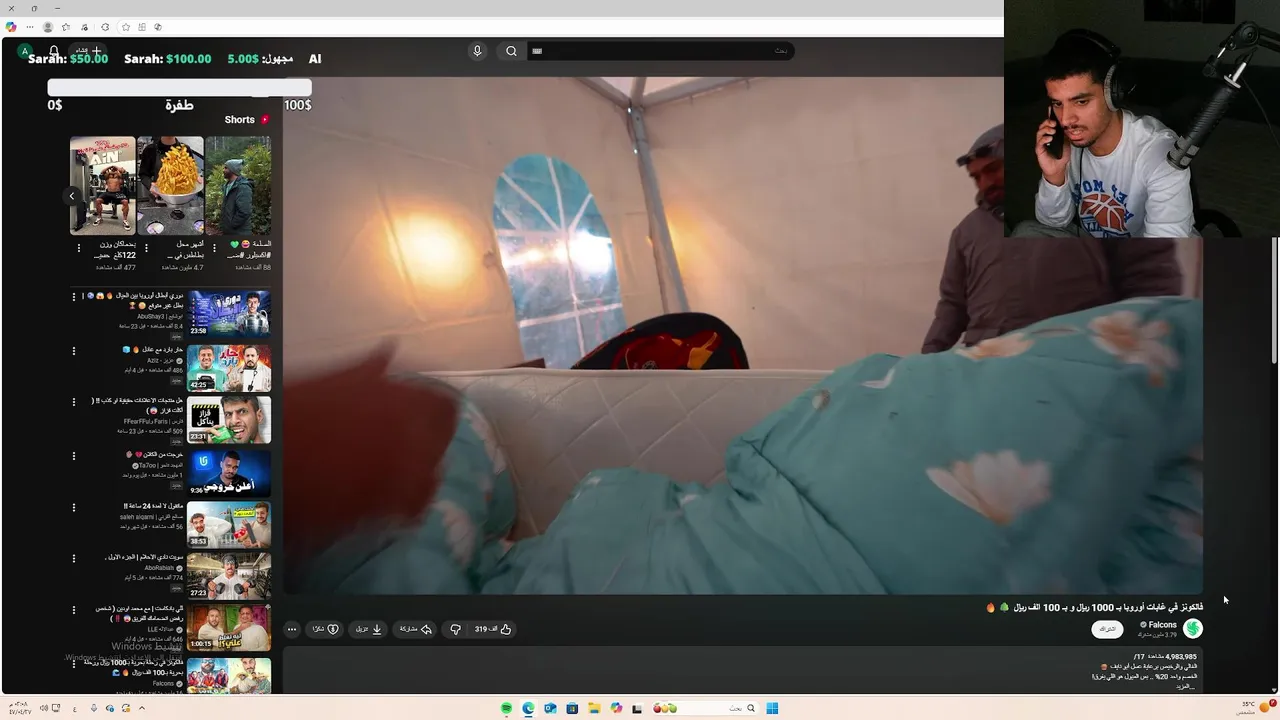1280x720 pixels.
Task: Open Outlook from the taskbar
Action: pyautogui.click(x=550, y=708)
